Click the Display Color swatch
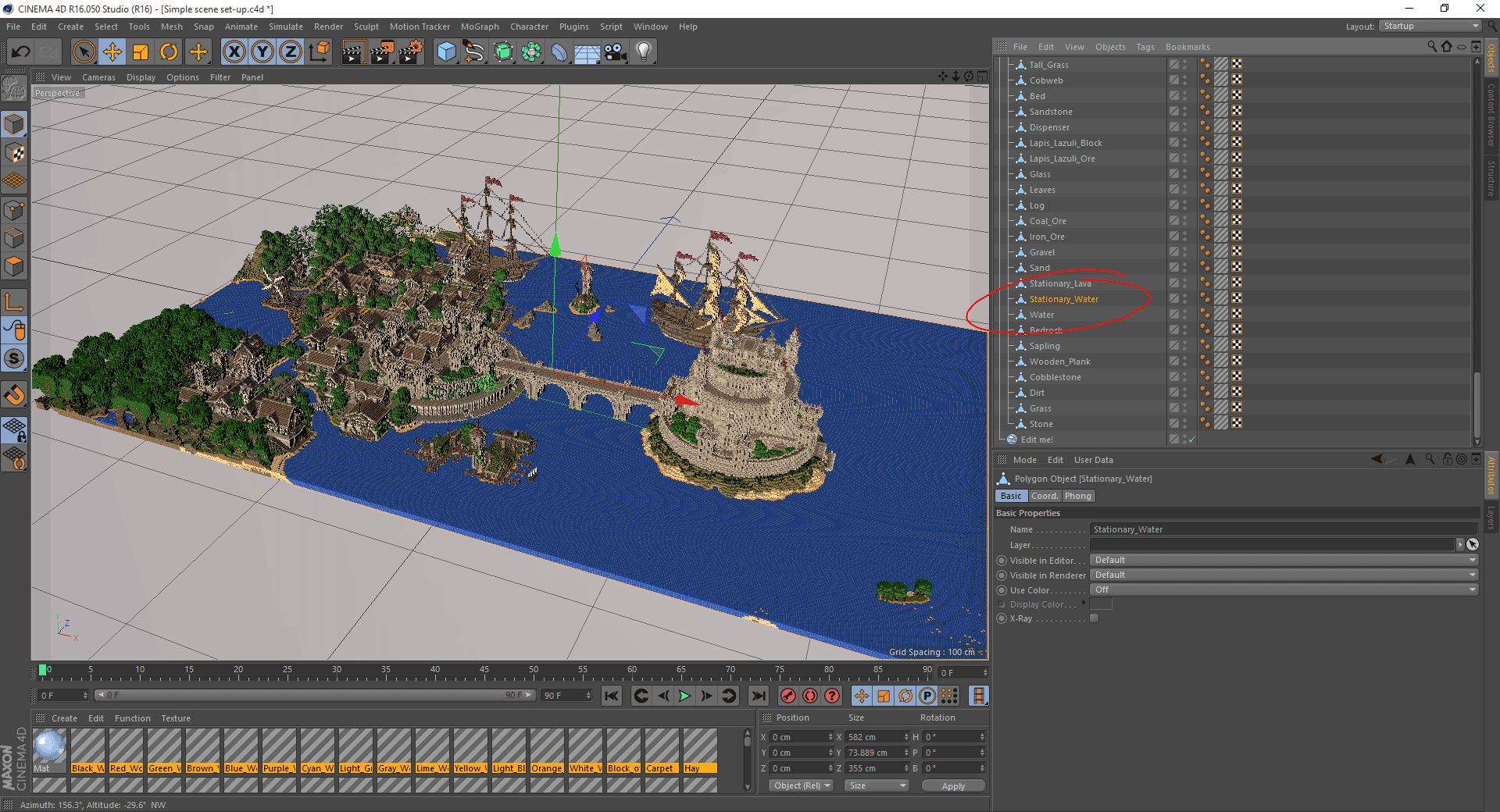The image size is (1500, 812). [x=1101, y=604]
